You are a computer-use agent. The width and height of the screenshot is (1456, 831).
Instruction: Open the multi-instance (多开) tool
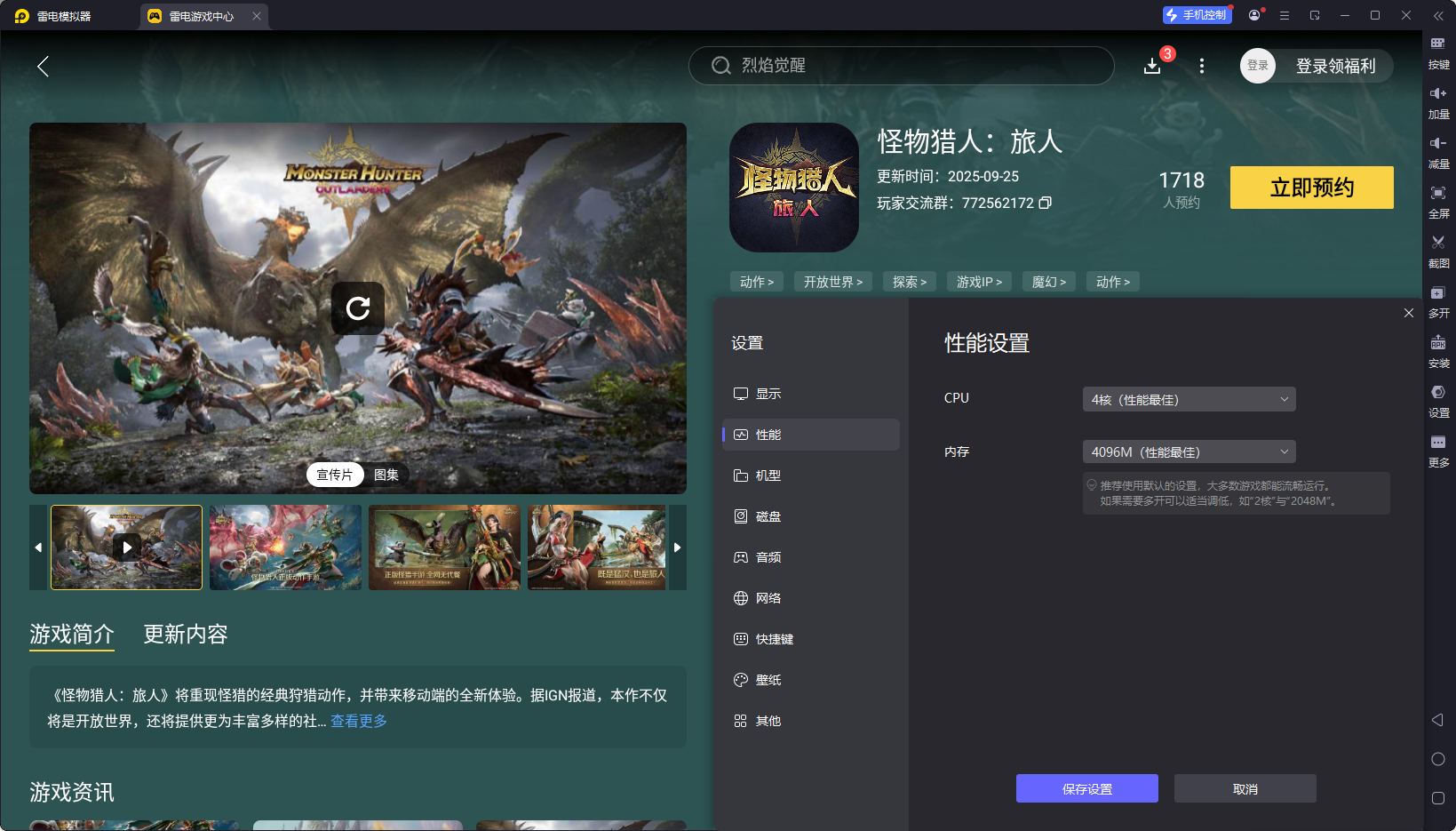pos(1438,293)
